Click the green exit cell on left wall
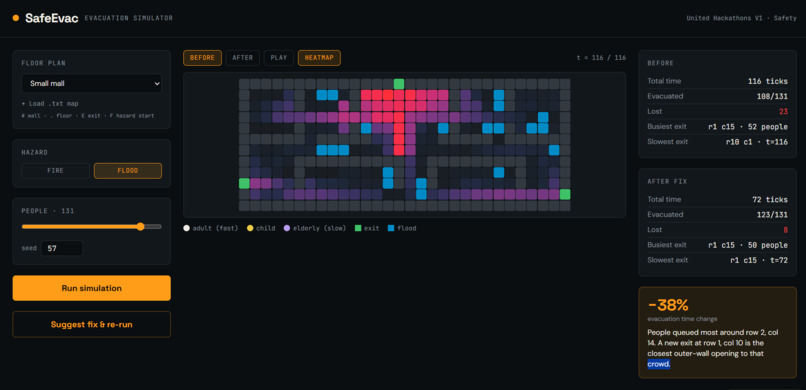Viewport: 806px width, 390px height. pyautogui.click(x=244, y=183)
